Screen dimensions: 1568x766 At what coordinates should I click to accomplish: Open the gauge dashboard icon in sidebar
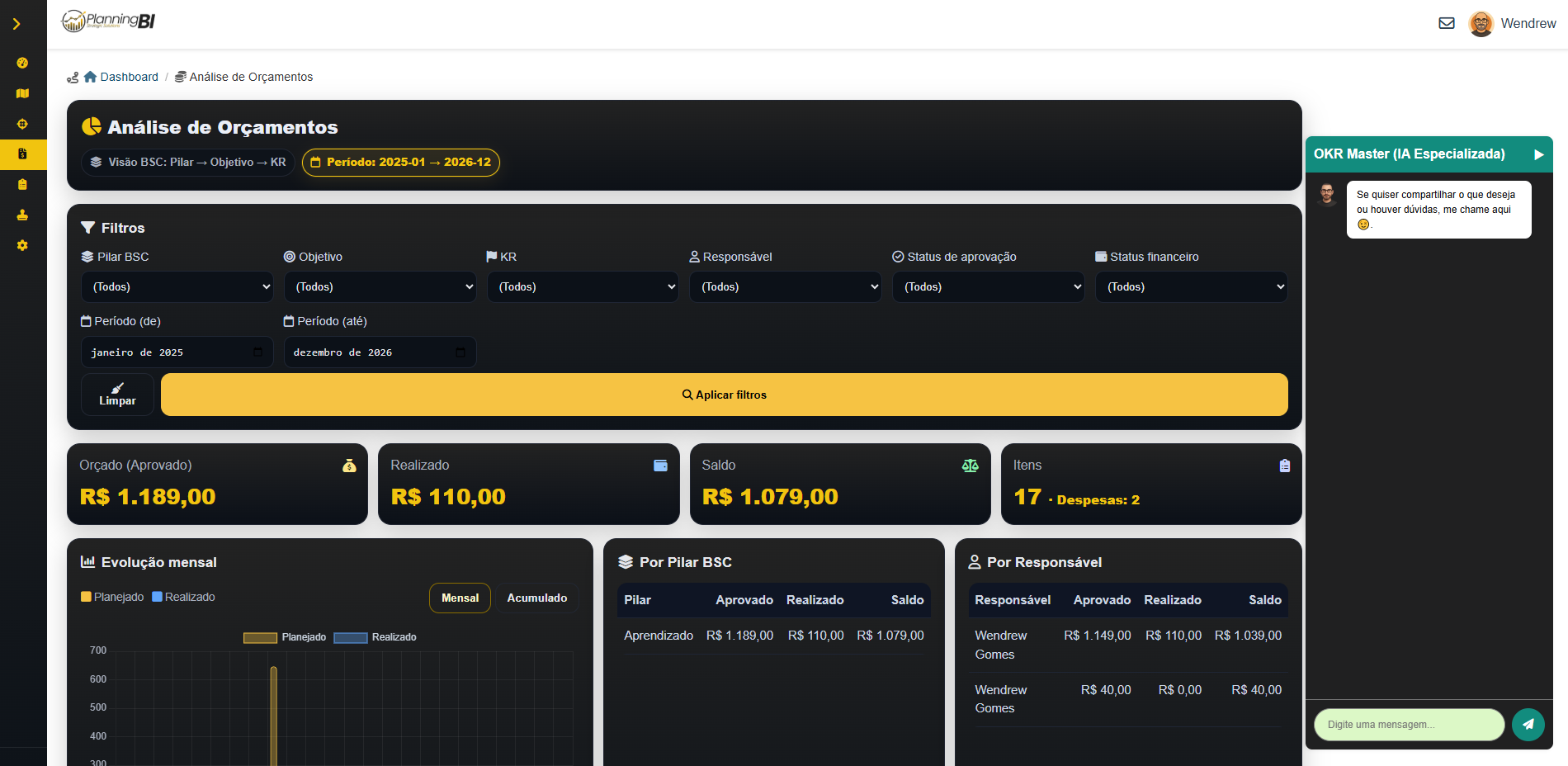pyautogui.click(x=22, y=63)
